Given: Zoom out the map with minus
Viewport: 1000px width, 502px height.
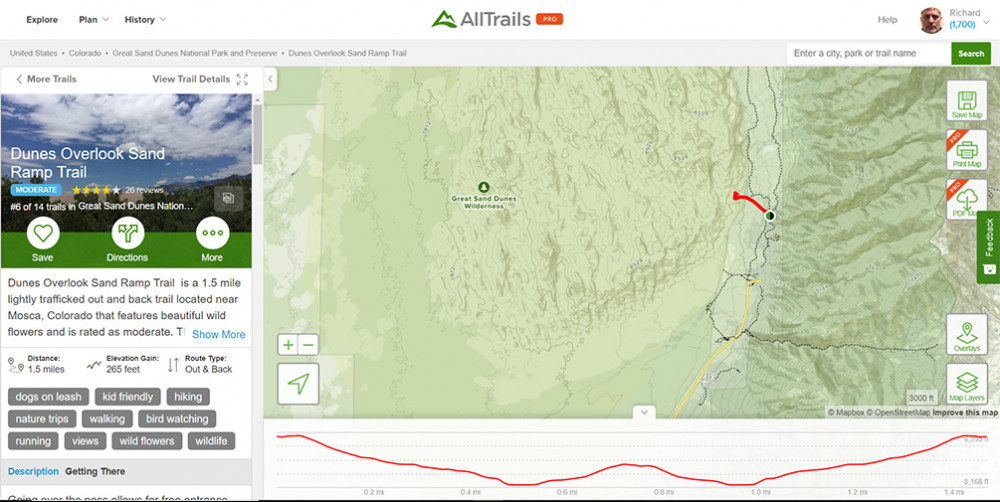Looking at the screenshot, I should [x=308, y=345].
